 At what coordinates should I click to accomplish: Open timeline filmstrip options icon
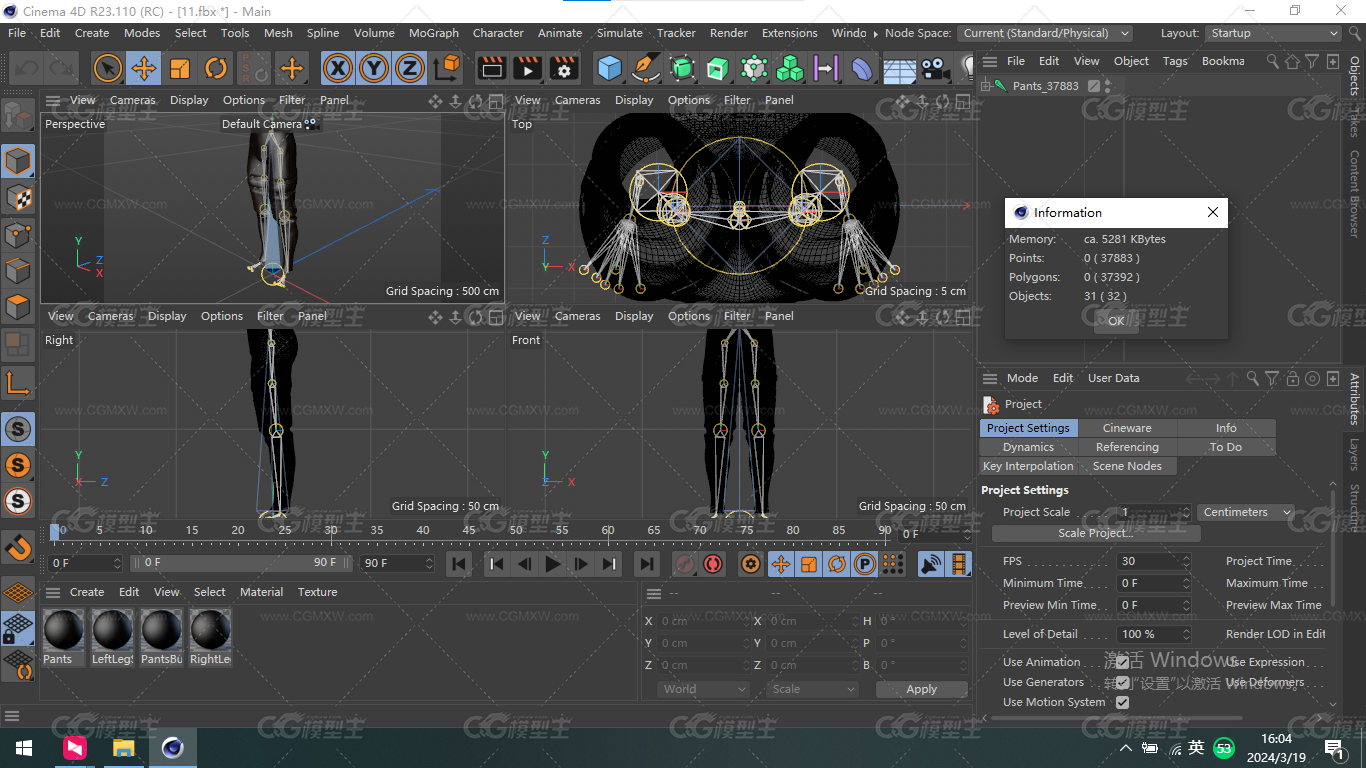959,564
